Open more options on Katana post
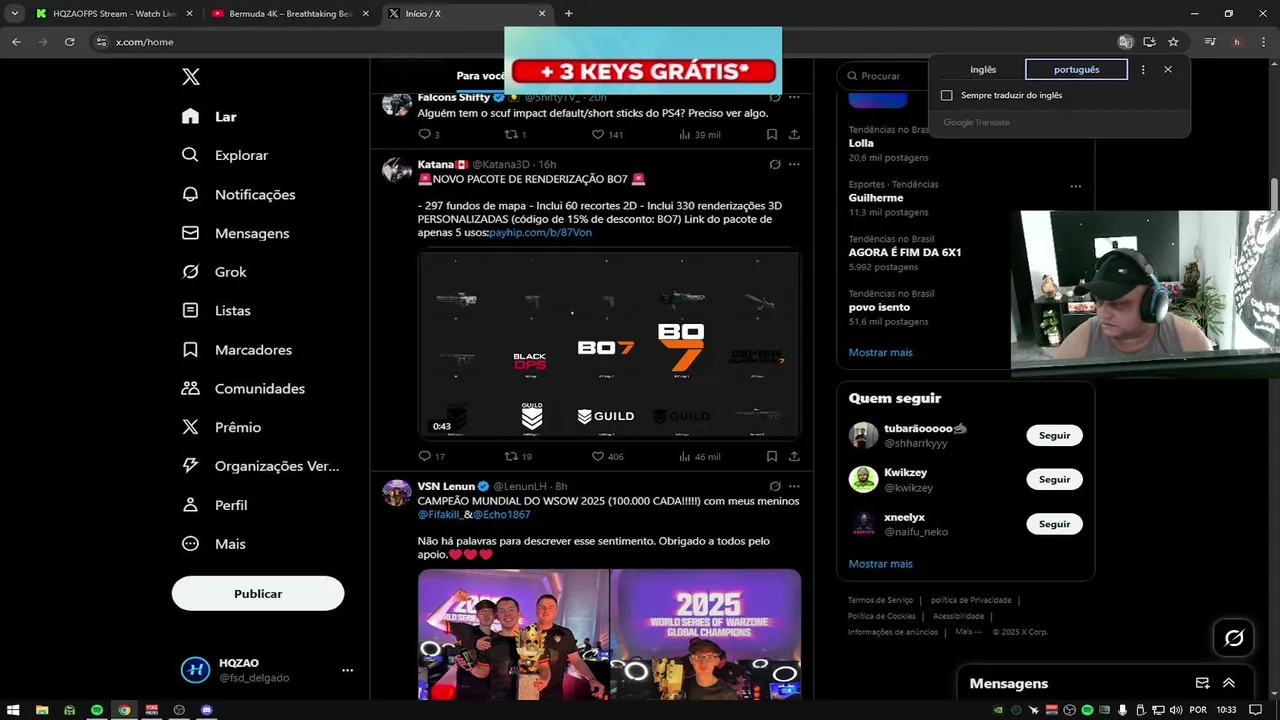Screen dimensions: 1280x720 pyautogui.click(x=794, y=164)
